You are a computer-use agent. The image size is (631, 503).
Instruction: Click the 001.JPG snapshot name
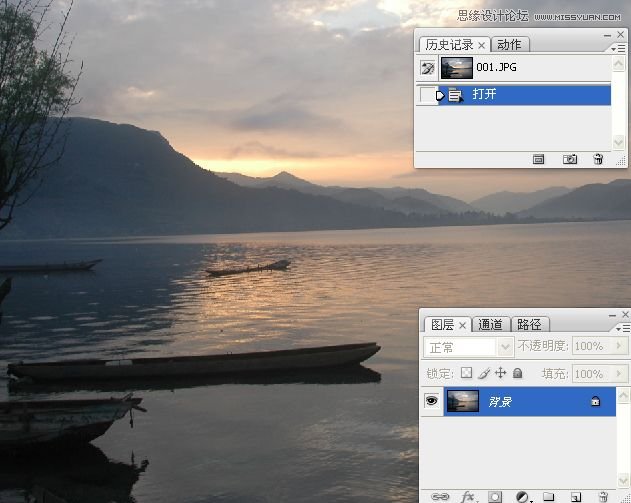tap(496, 67)
